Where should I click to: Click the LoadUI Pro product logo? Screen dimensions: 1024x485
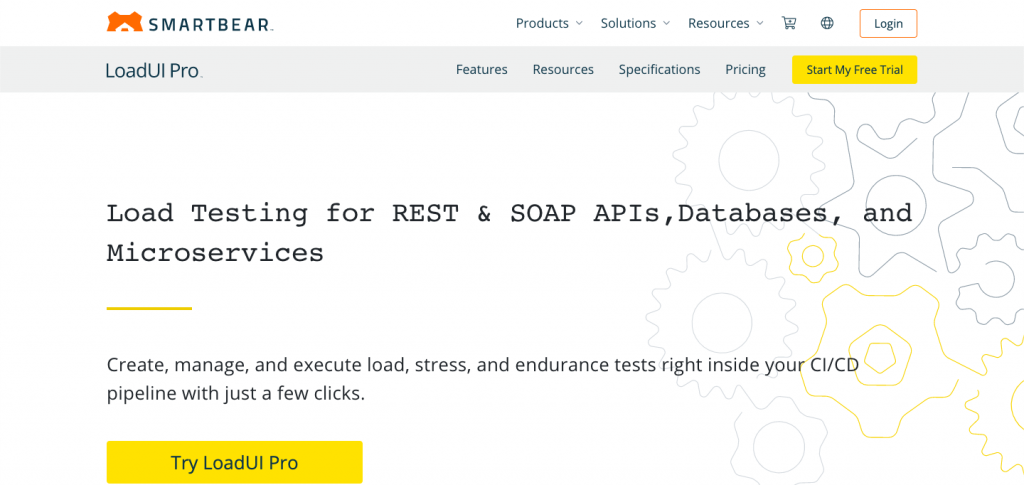[154, 70]
